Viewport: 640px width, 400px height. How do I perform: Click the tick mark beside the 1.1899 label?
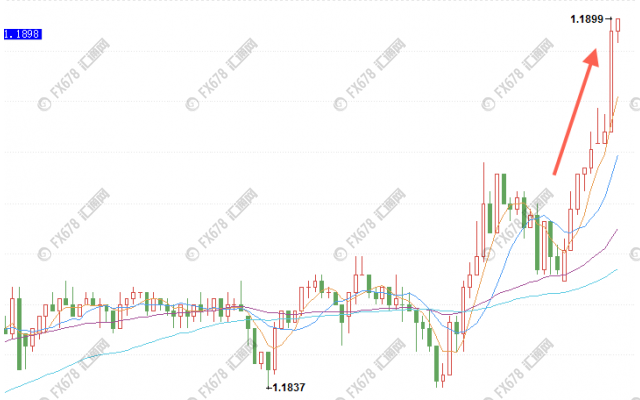click(608, 19)
